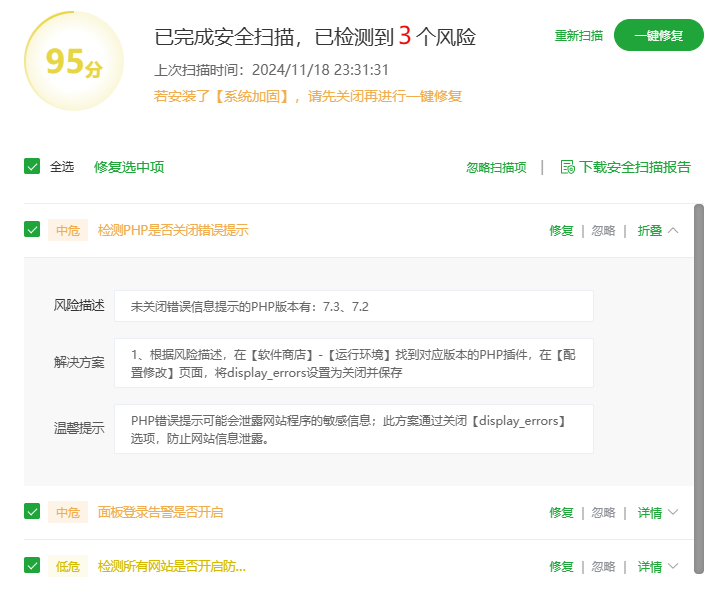Image resolution: width=726 pixels, height=600 pixels.
Task: Click 重新扫描 to rescan
Action: (579, 35)
